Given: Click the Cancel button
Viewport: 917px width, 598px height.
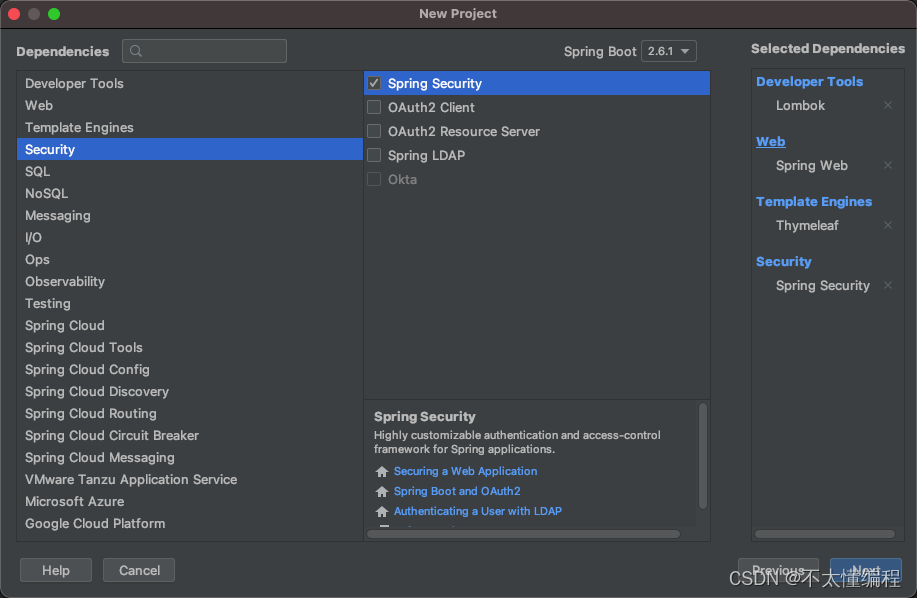Looking at the screenshot, I should click(x=139, y=571).
